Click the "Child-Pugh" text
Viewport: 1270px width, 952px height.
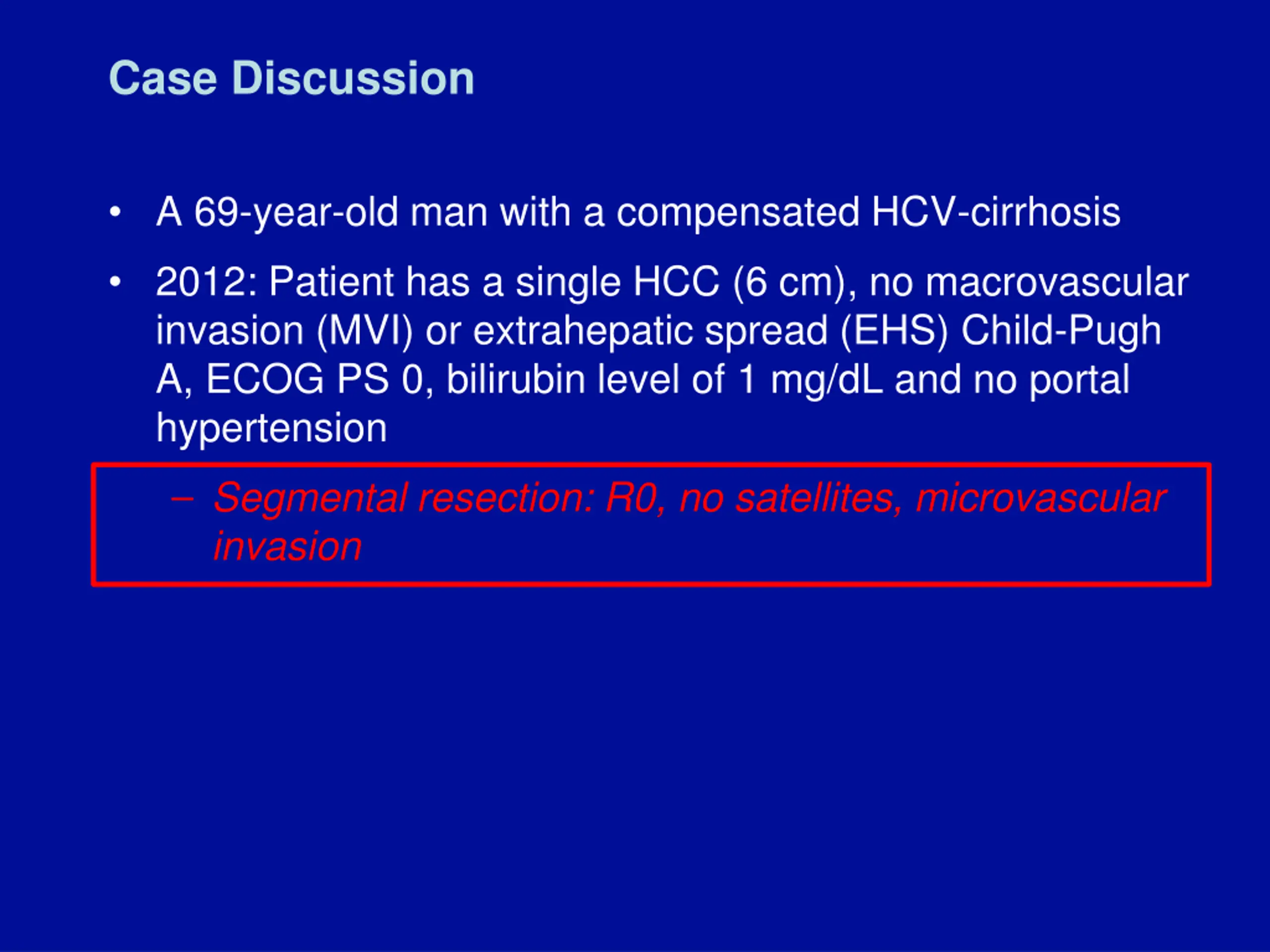coord(1061,332)
